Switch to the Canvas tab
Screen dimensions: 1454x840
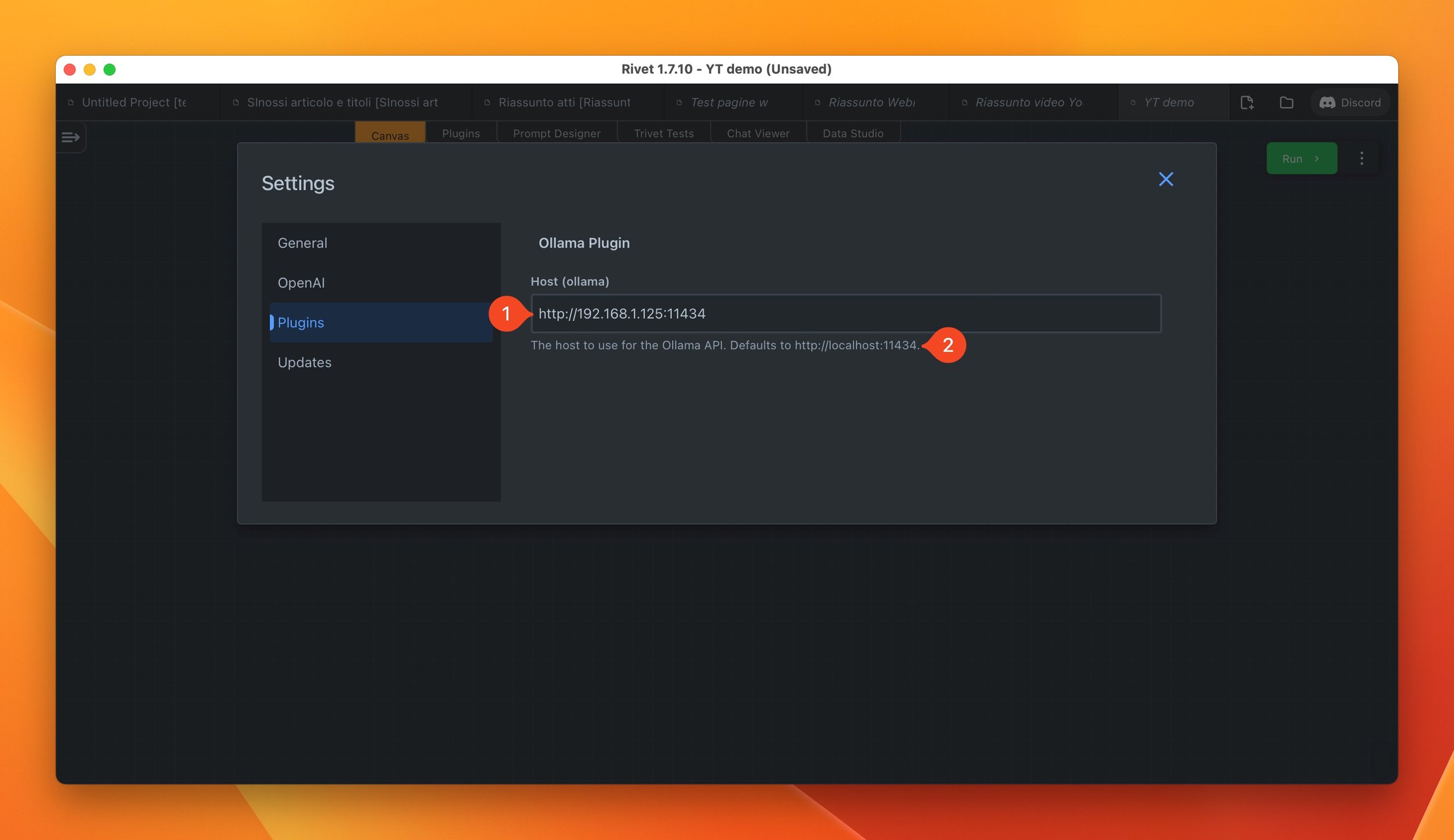pos(390,133)
